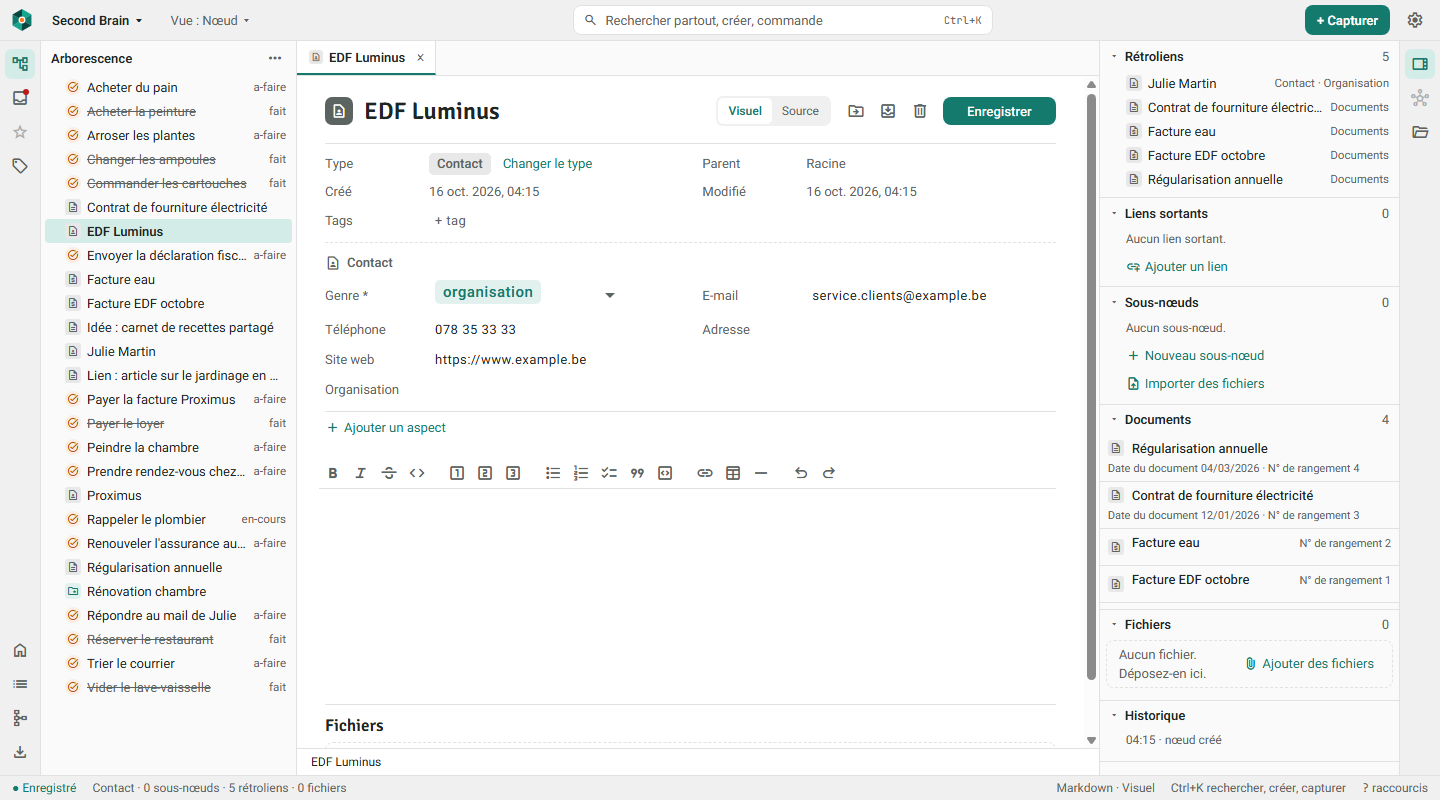Undo the last edit
The image size is (1440, 800).
[801, 473]
